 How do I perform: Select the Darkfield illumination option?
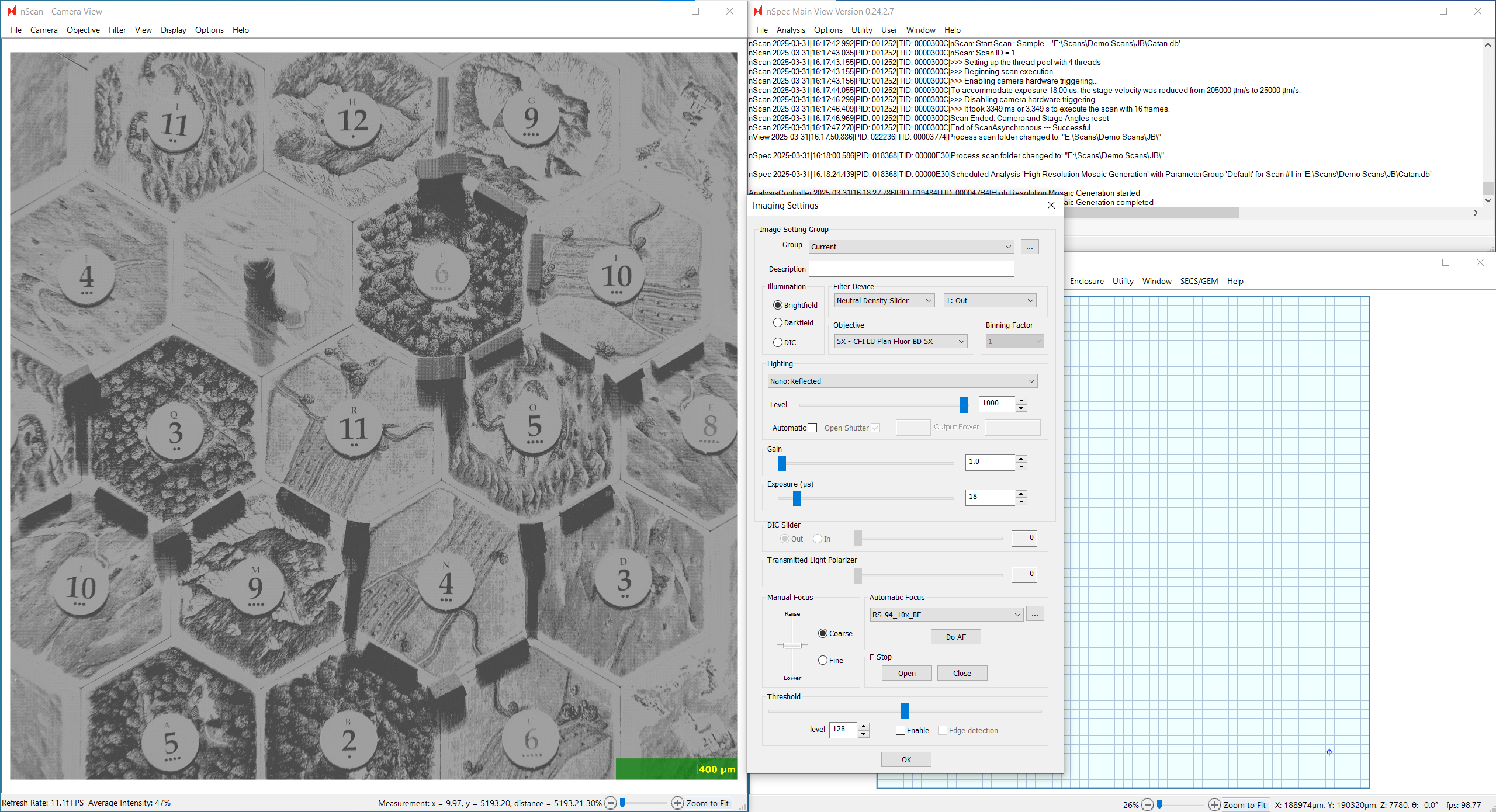point(778,322)
